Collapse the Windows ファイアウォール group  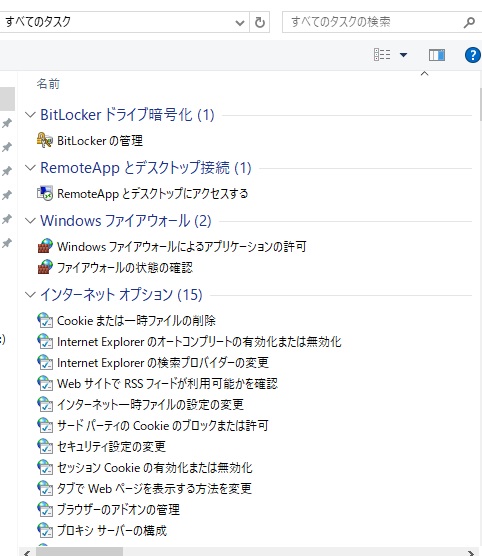(x=31, y=221)
